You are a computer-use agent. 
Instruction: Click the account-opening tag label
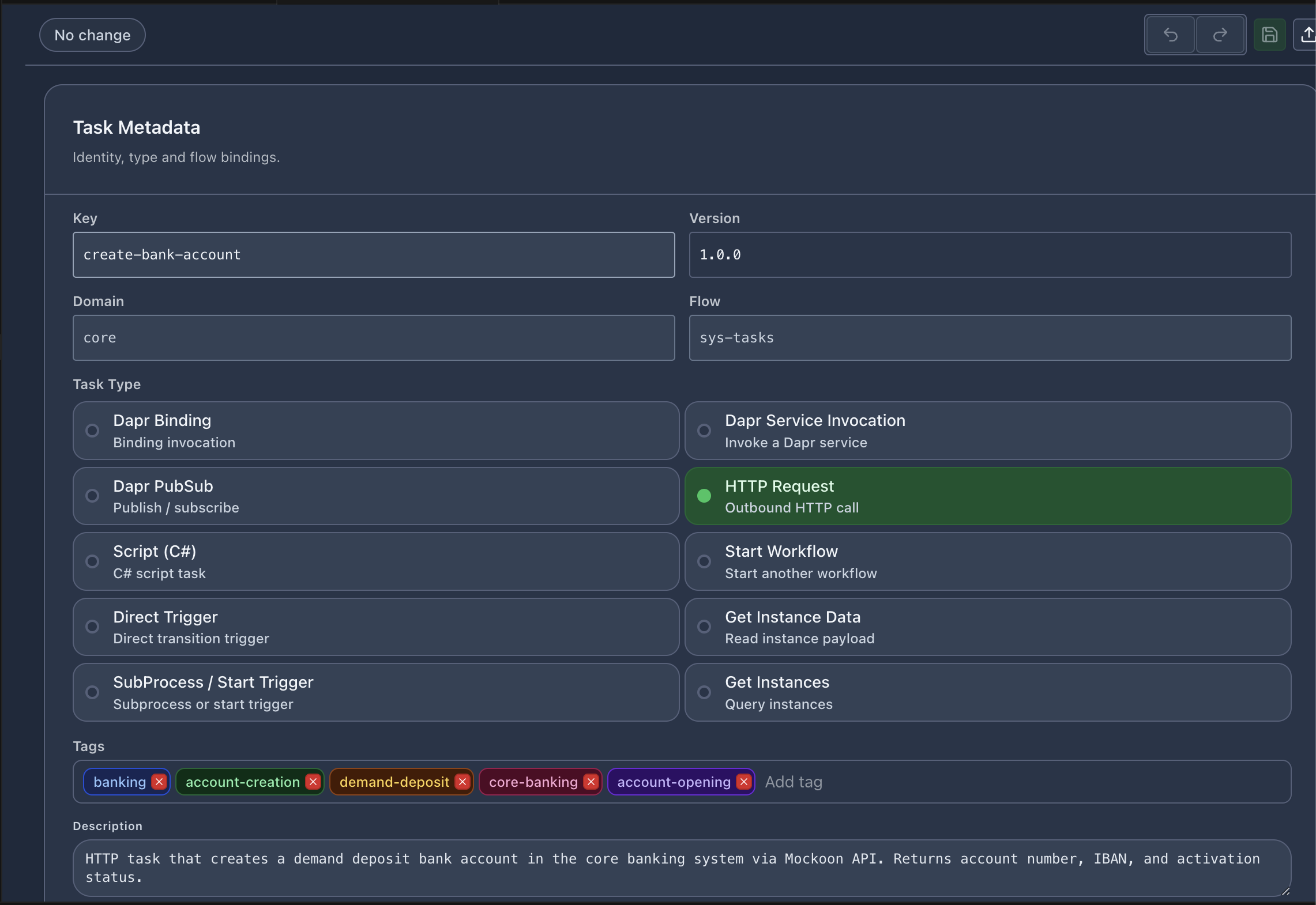[674, 782]
